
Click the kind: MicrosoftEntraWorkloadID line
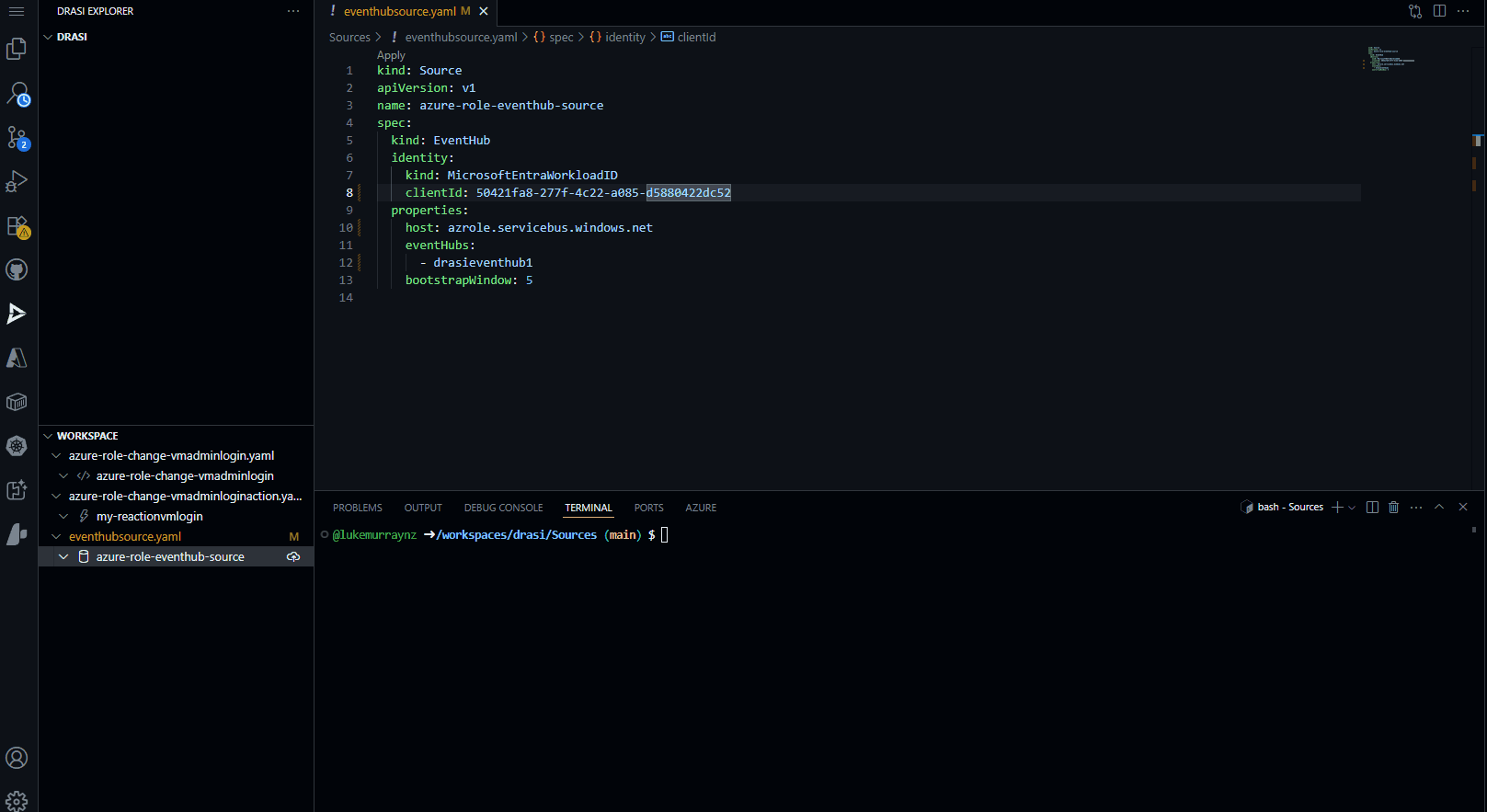[511, 175]
